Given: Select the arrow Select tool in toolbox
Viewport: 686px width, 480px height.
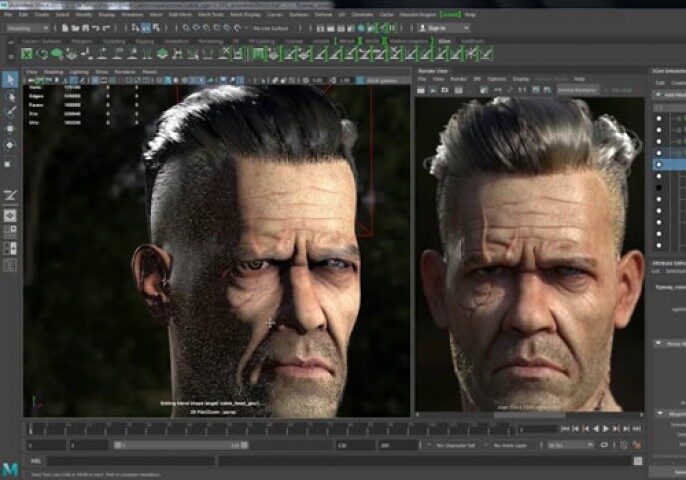Looking at the screenshot, I should [10, 80].
